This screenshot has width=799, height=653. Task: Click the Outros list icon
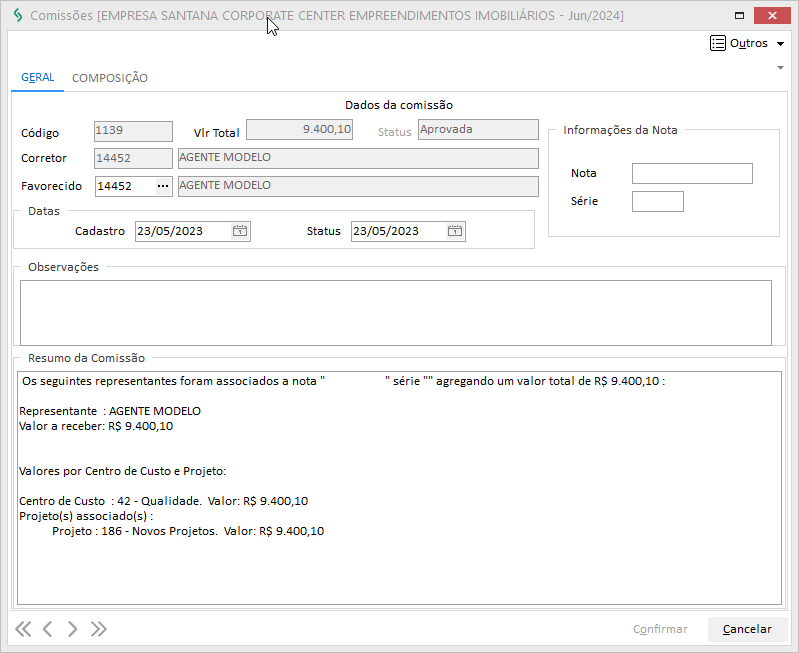tap(717, 43)
